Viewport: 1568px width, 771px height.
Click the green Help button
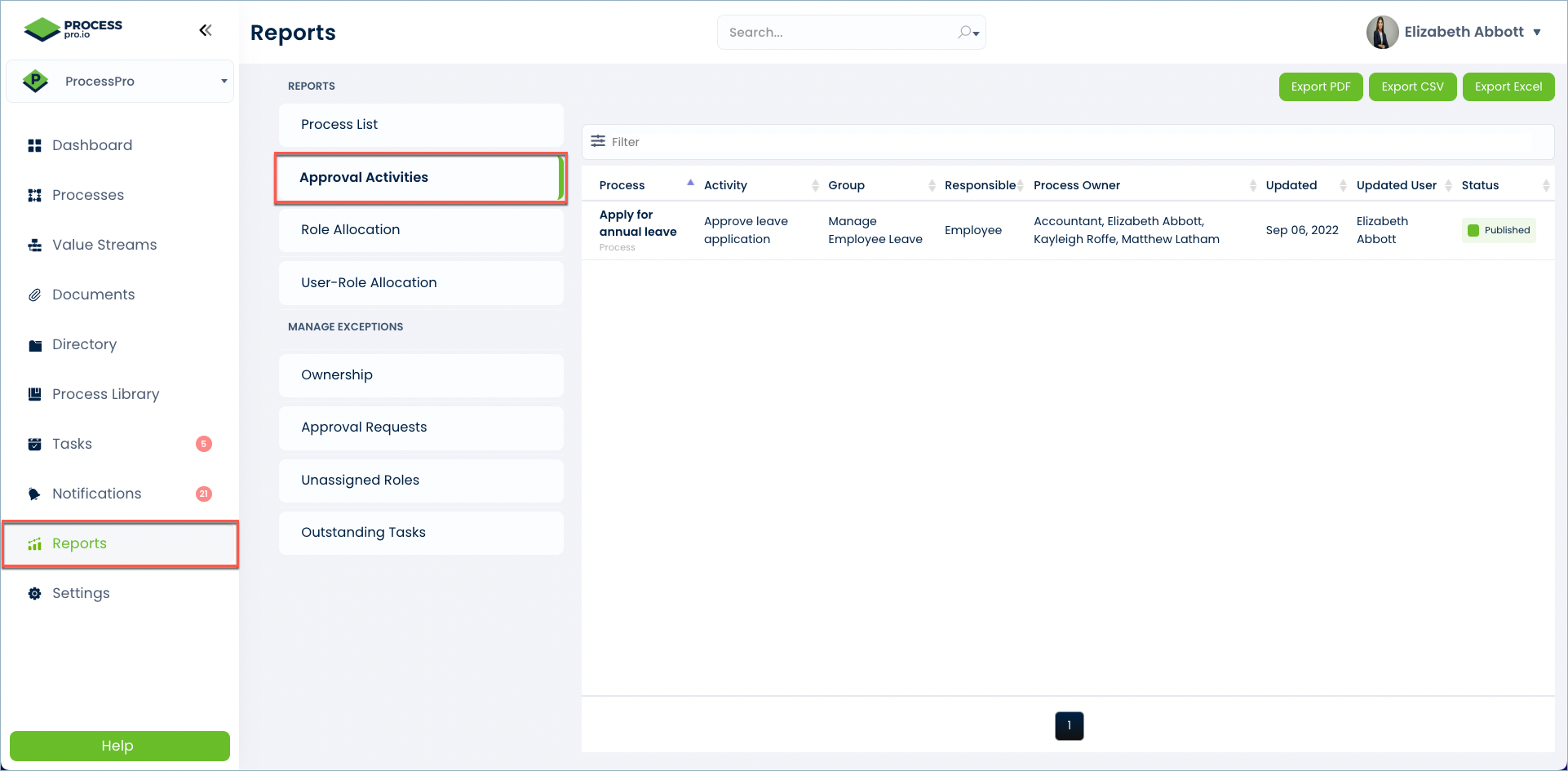click(120, 746)
